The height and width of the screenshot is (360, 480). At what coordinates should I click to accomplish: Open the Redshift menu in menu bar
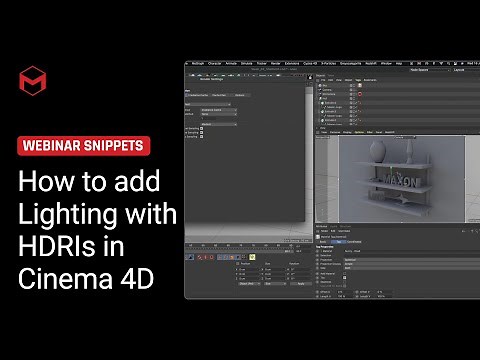371,63
